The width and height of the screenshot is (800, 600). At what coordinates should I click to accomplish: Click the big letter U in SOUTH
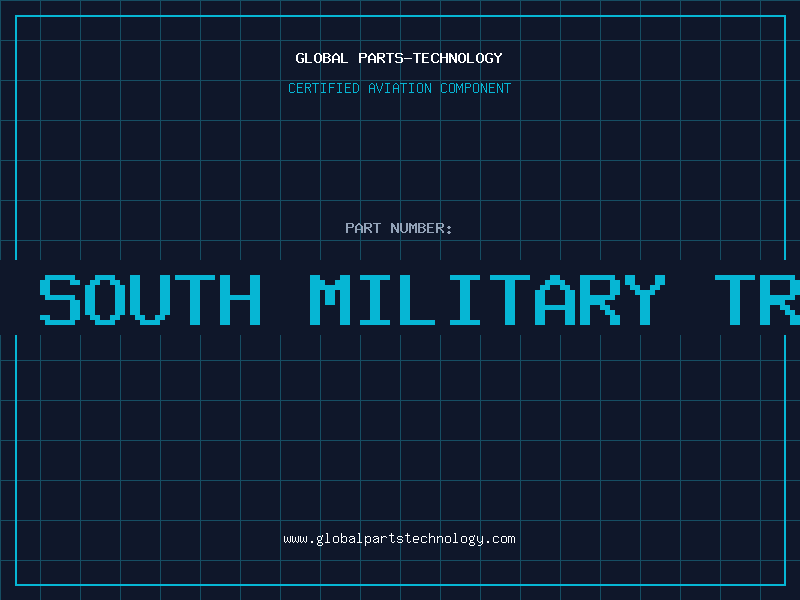151,299
